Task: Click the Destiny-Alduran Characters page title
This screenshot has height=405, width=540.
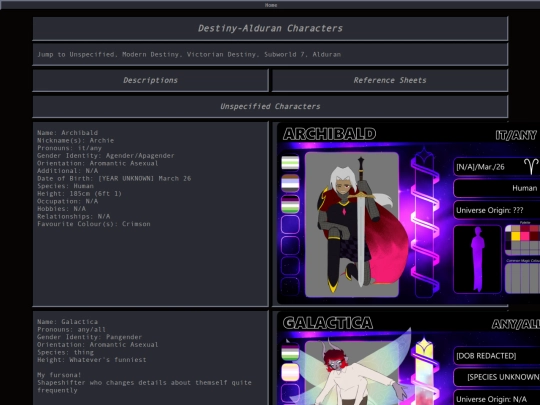Action: click(270, 28)
